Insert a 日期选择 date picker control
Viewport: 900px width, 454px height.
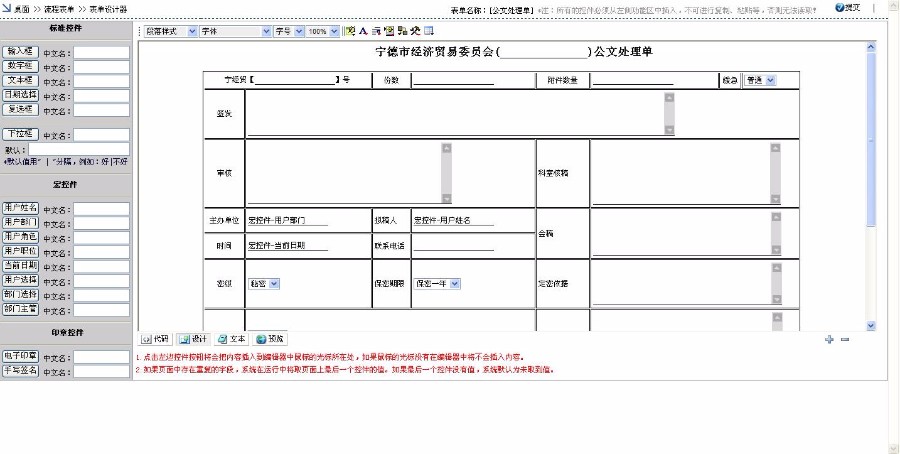pyautogui.click(x=21, y=95)
